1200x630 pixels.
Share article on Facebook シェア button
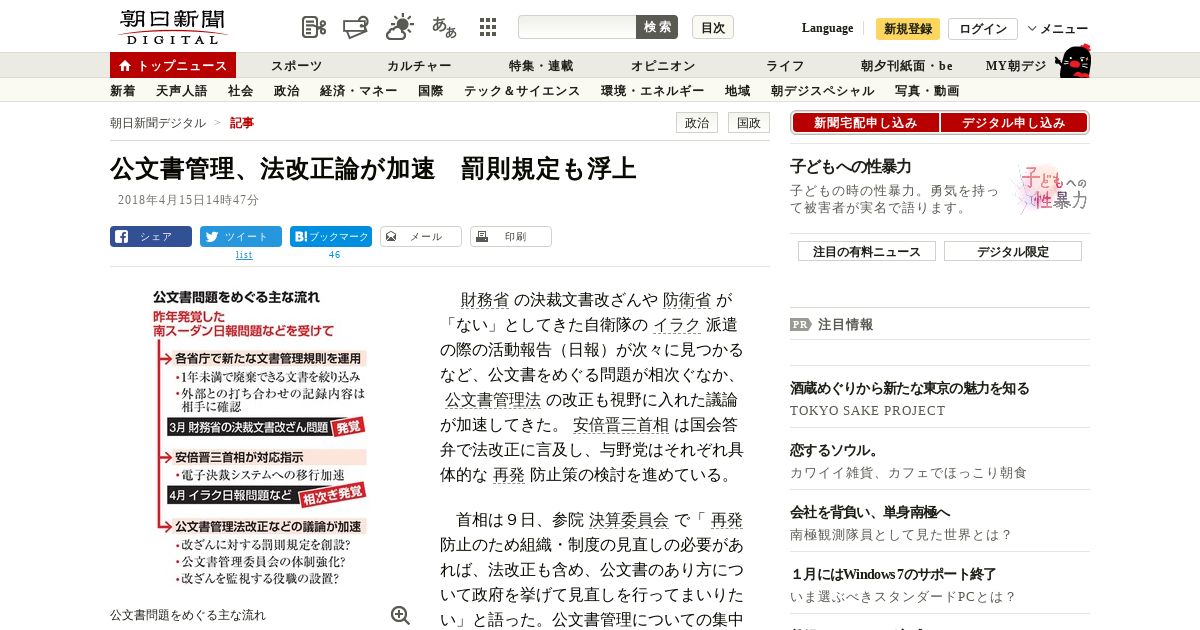(151, 237)
